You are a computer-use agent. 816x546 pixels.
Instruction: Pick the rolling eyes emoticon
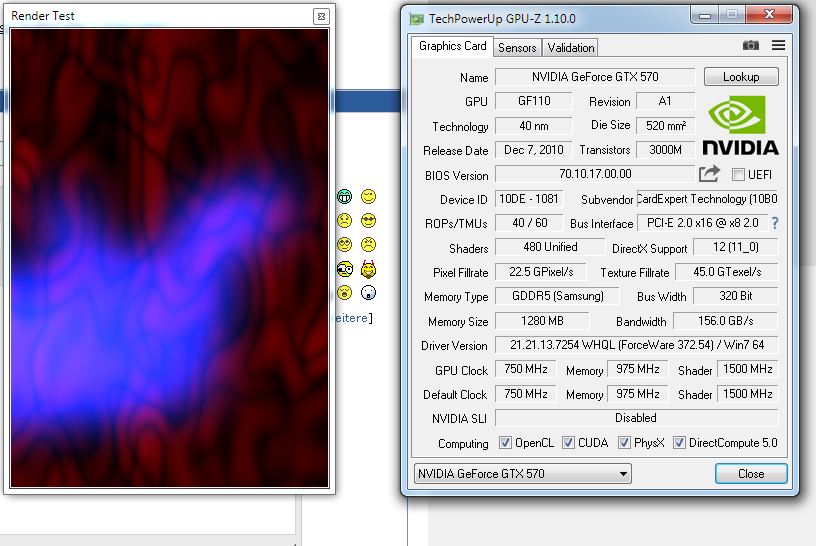click(x=345, y=245)
